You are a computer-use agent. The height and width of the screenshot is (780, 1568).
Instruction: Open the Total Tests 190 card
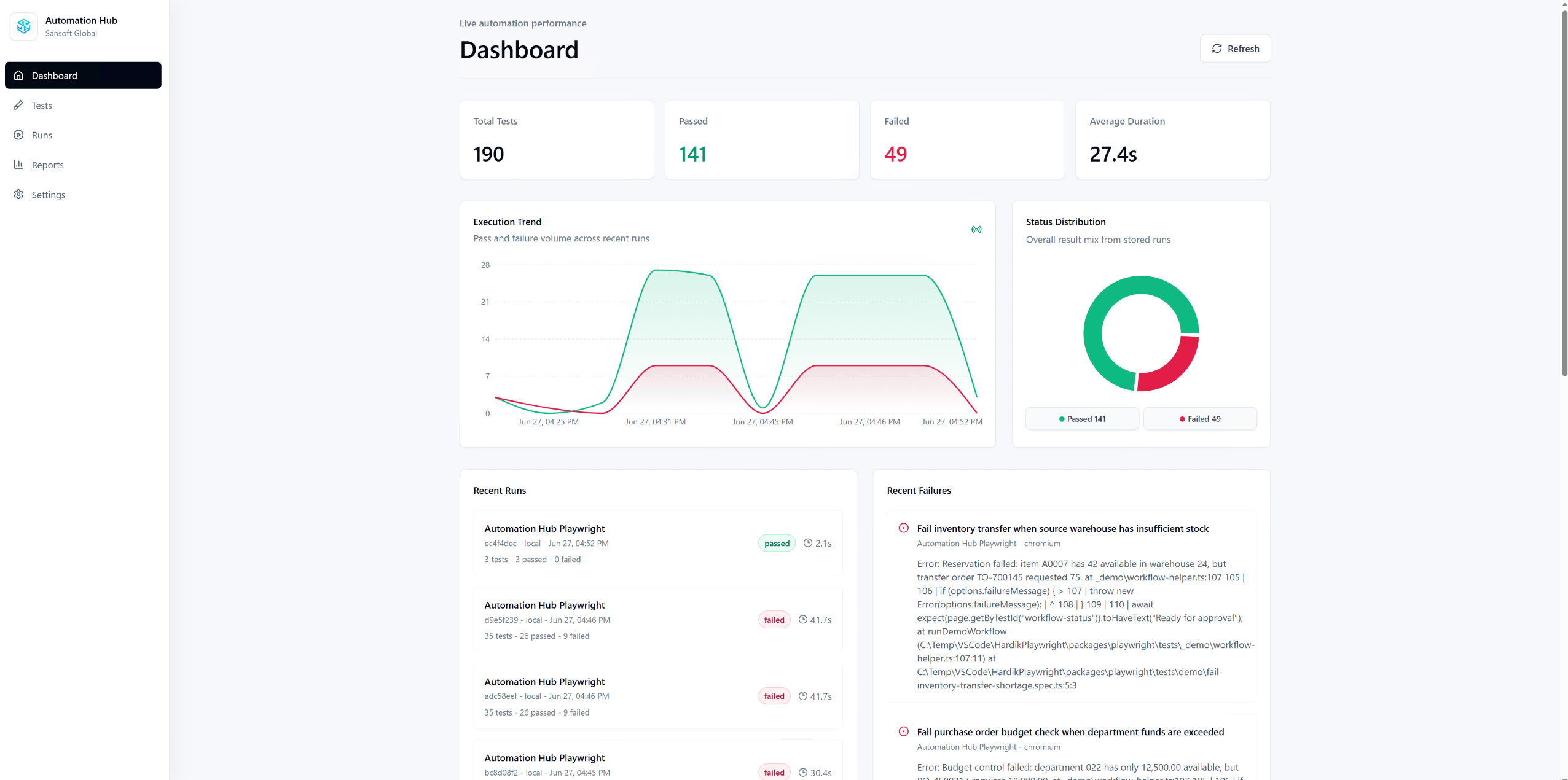557,140
